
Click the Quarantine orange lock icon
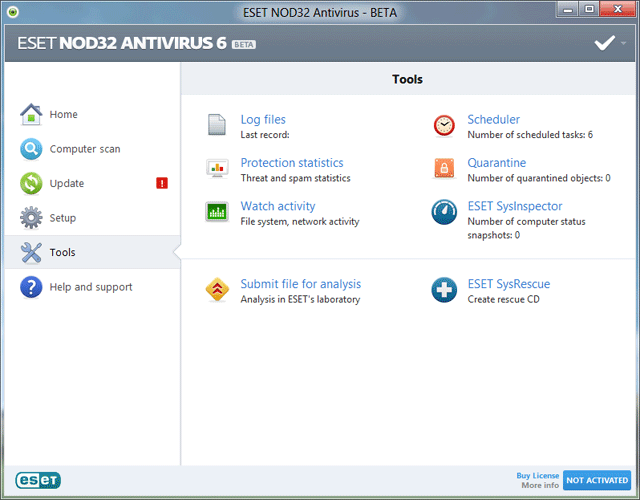tap(444, 168)
